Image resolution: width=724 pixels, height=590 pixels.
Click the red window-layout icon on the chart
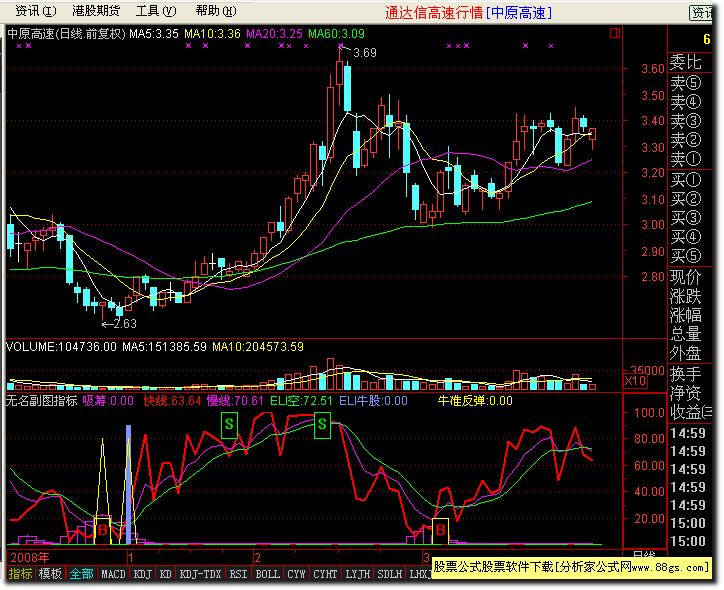click(x=615, y=33)
